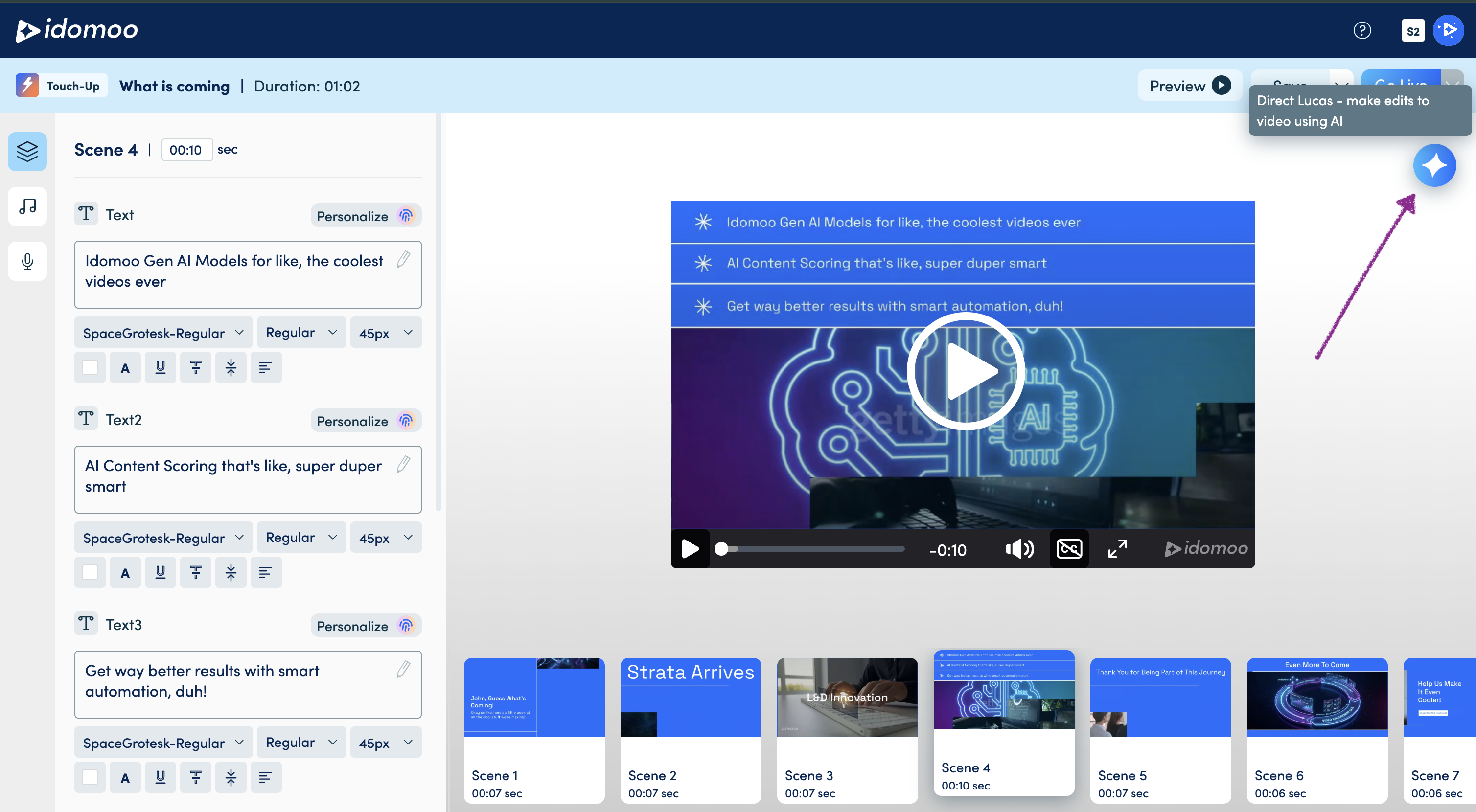This screenshot has height=812, width=1476.
Task: Select the Scene 2 thumbnail
Action: tap(691, 729)
